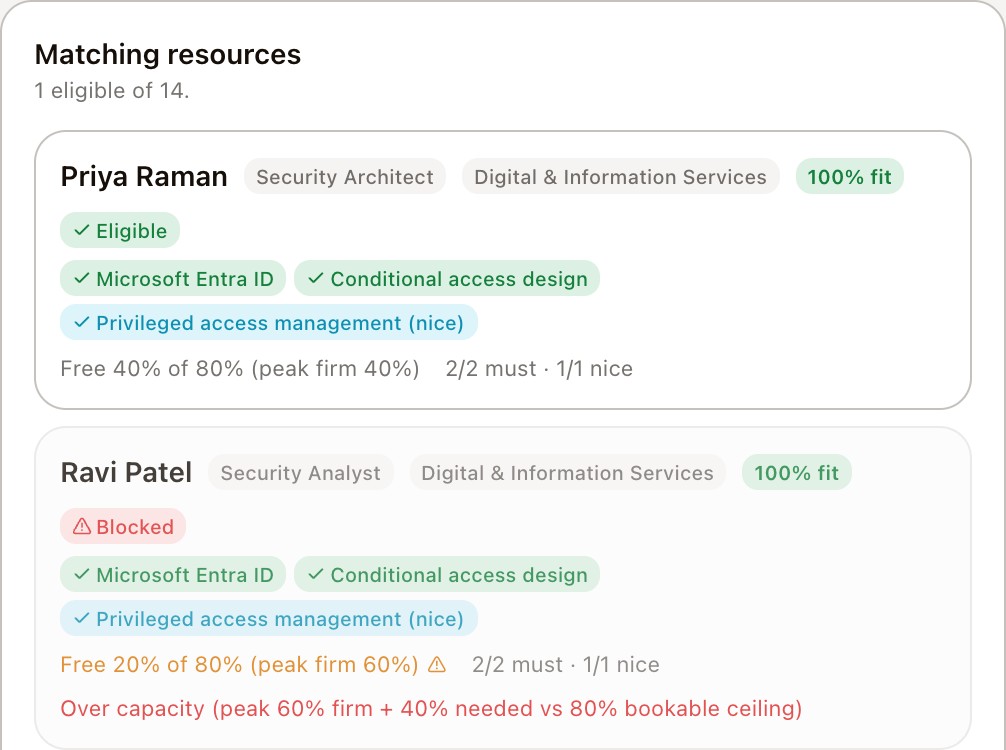The width and height of the screenshot is (1006, 750).
Task: Click 'Free 40% of 80% (peak firm 40%)' text
Action: 240,369
